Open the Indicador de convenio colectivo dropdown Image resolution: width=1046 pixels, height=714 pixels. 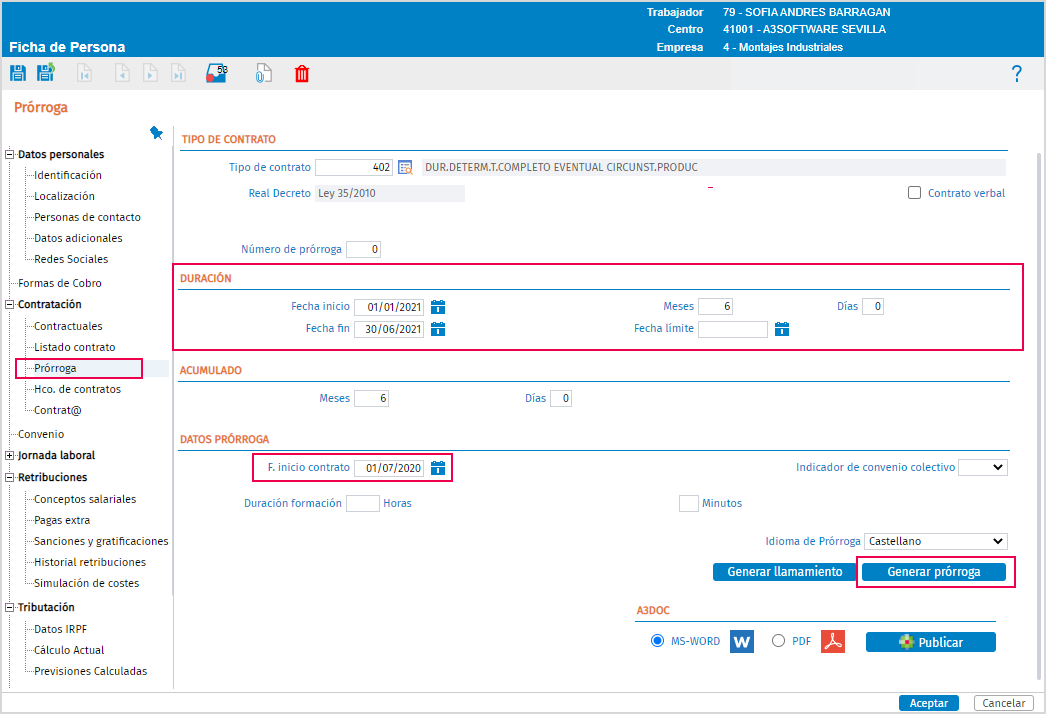tap(983, 468)
